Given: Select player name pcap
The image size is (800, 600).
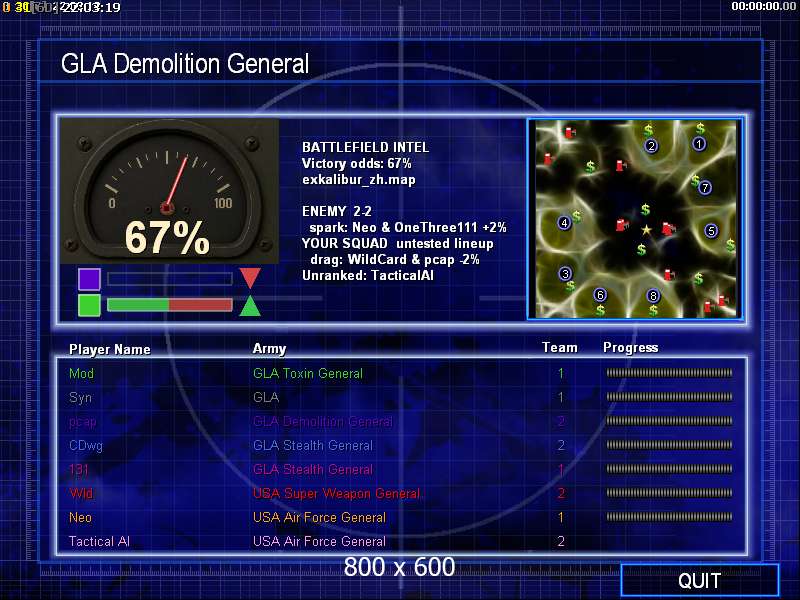Looking at the screenshot, I should pos(82,422).
